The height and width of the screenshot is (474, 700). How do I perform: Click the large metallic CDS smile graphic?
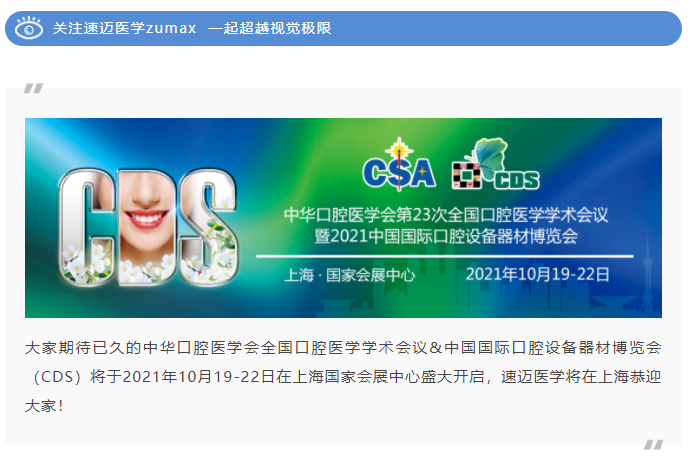148,227
